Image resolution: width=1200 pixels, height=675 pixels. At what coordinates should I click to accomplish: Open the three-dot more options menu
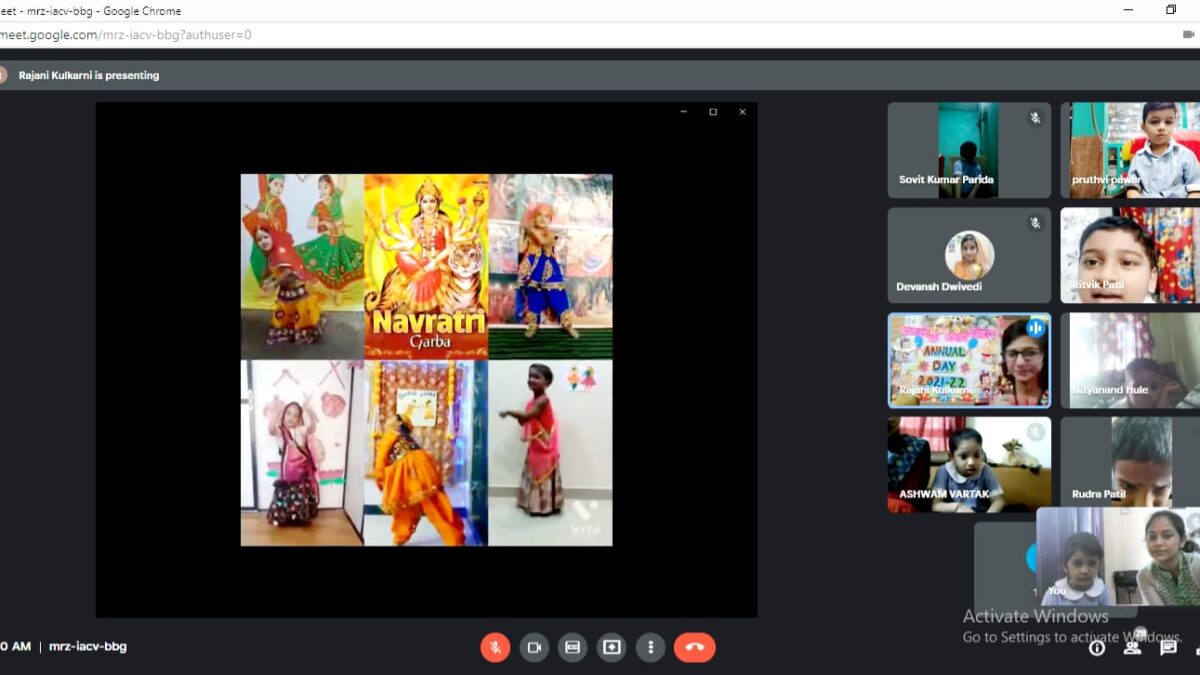click(651, 647)
